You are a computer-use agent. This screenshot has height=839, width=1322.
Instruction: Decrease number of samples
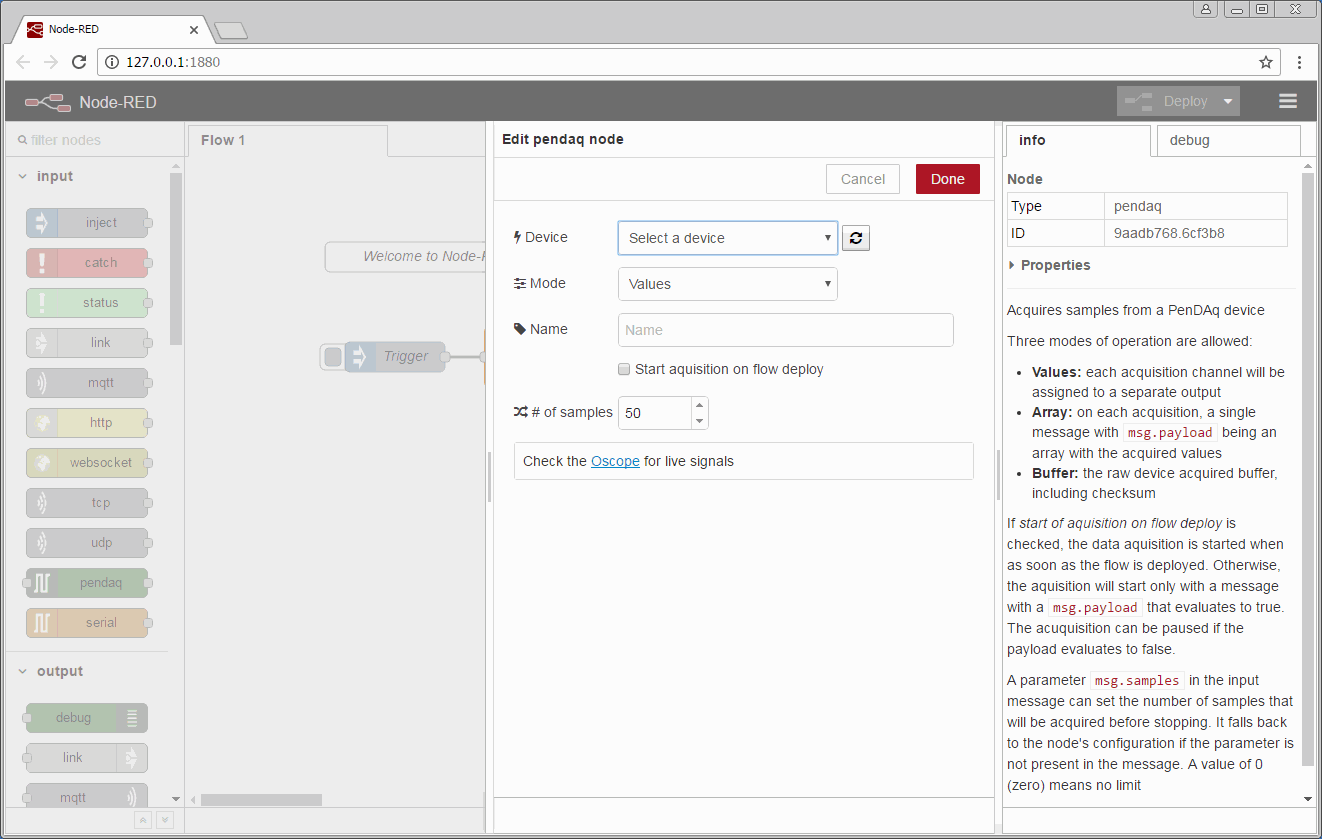[x=699, y=421]
